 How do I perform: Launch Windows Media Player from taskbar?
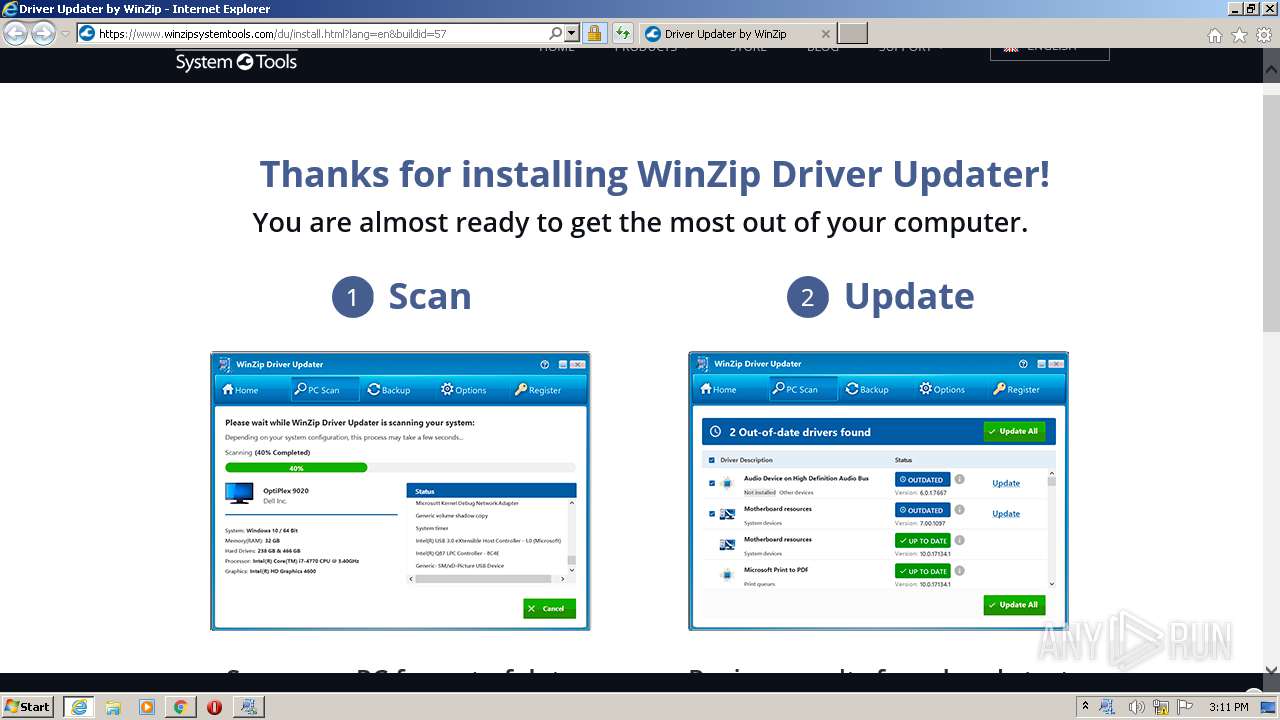(147, 707)
